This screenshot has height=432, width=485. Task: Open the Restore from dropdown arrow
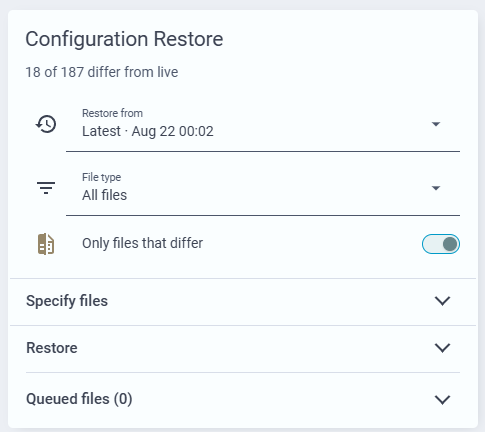(x=436, y=124)
